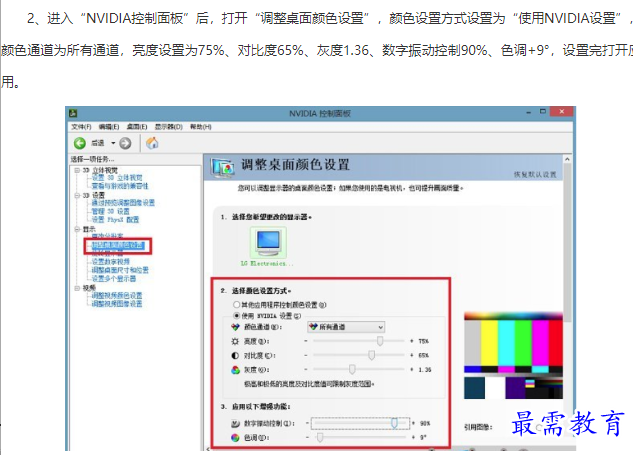The height and width of the screenshot is (455, 633).
Task: Open 管理 3D 设置 task
Action: tap(111, 211)
